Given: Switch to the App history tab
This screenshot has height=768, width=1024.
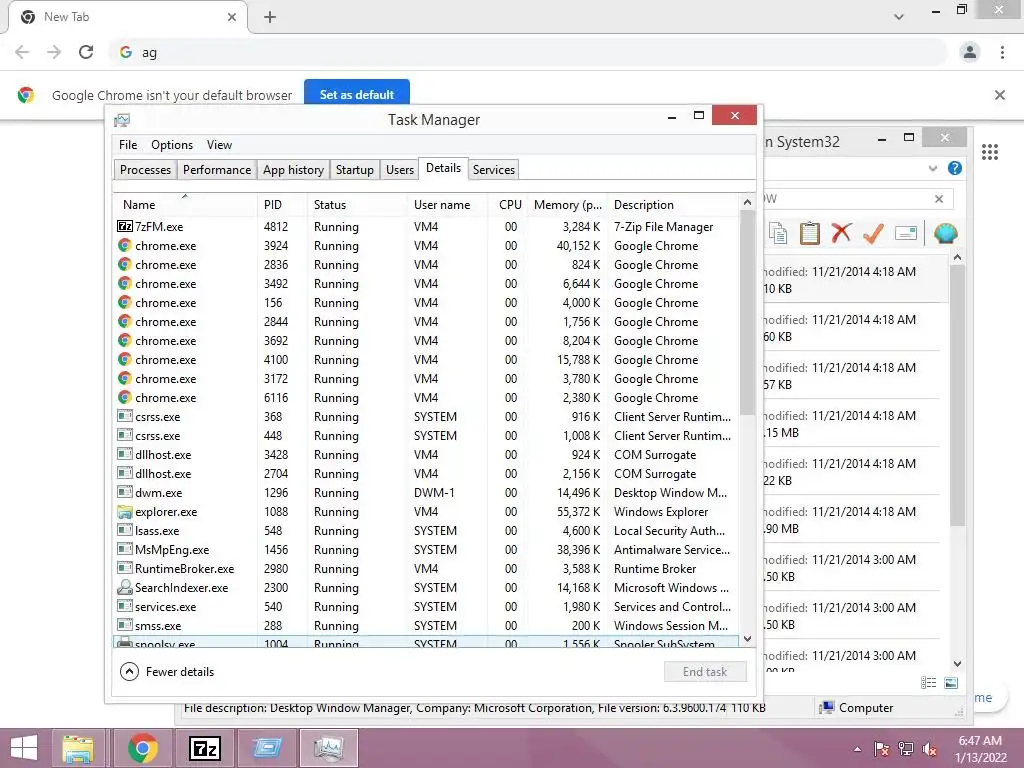Looking at the screenshot, I should coord(293,170).
